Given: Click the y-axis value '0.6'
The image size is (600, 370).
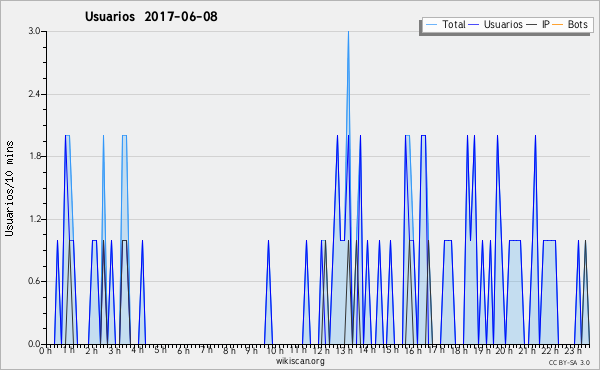Looking at the screenshot, I should (x=34, y=281).
